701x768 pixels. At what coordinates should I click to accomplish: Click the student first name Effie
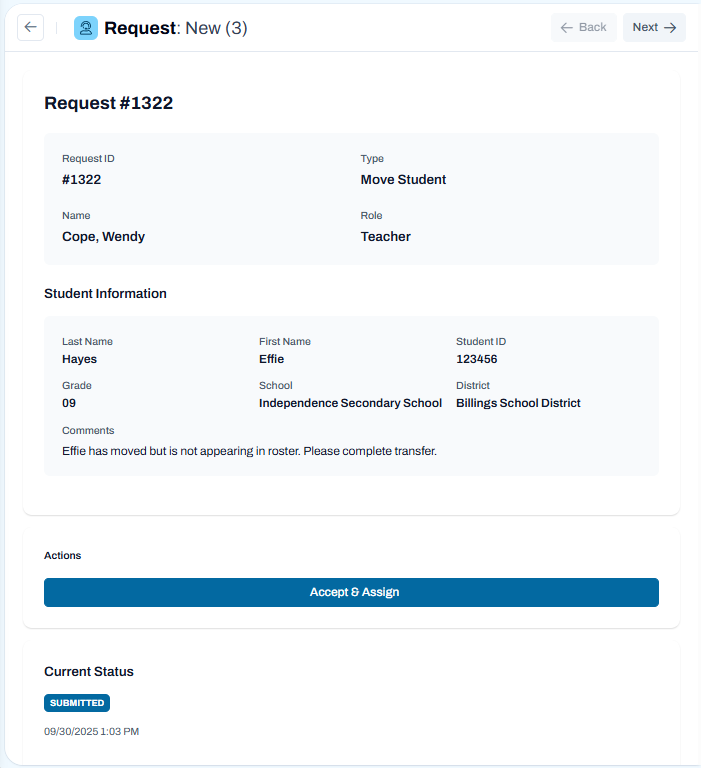(271, 359)
